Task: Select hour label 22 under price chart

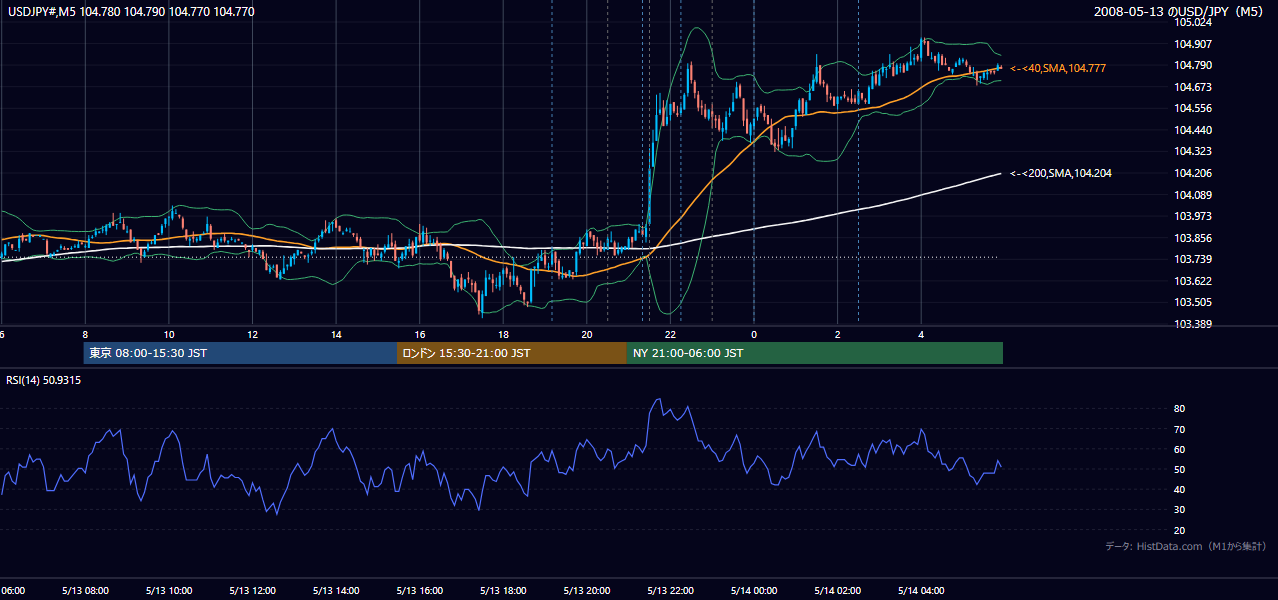Action: [670, 334]
